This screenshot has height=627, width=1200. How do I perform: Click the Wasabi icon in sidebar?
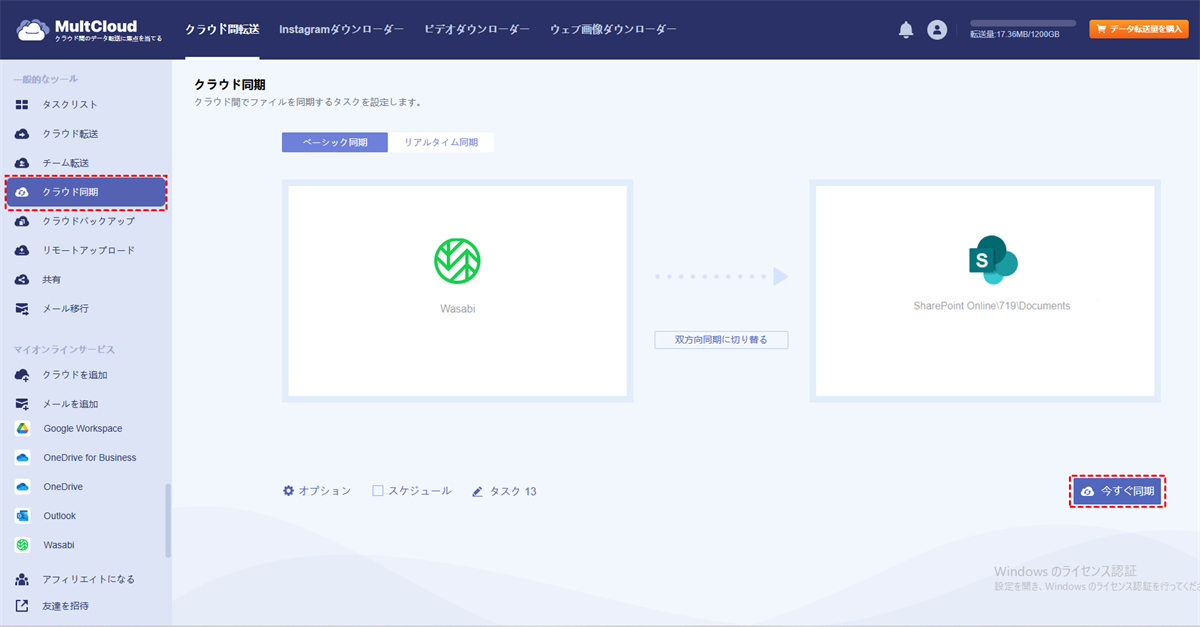[22, 545]
